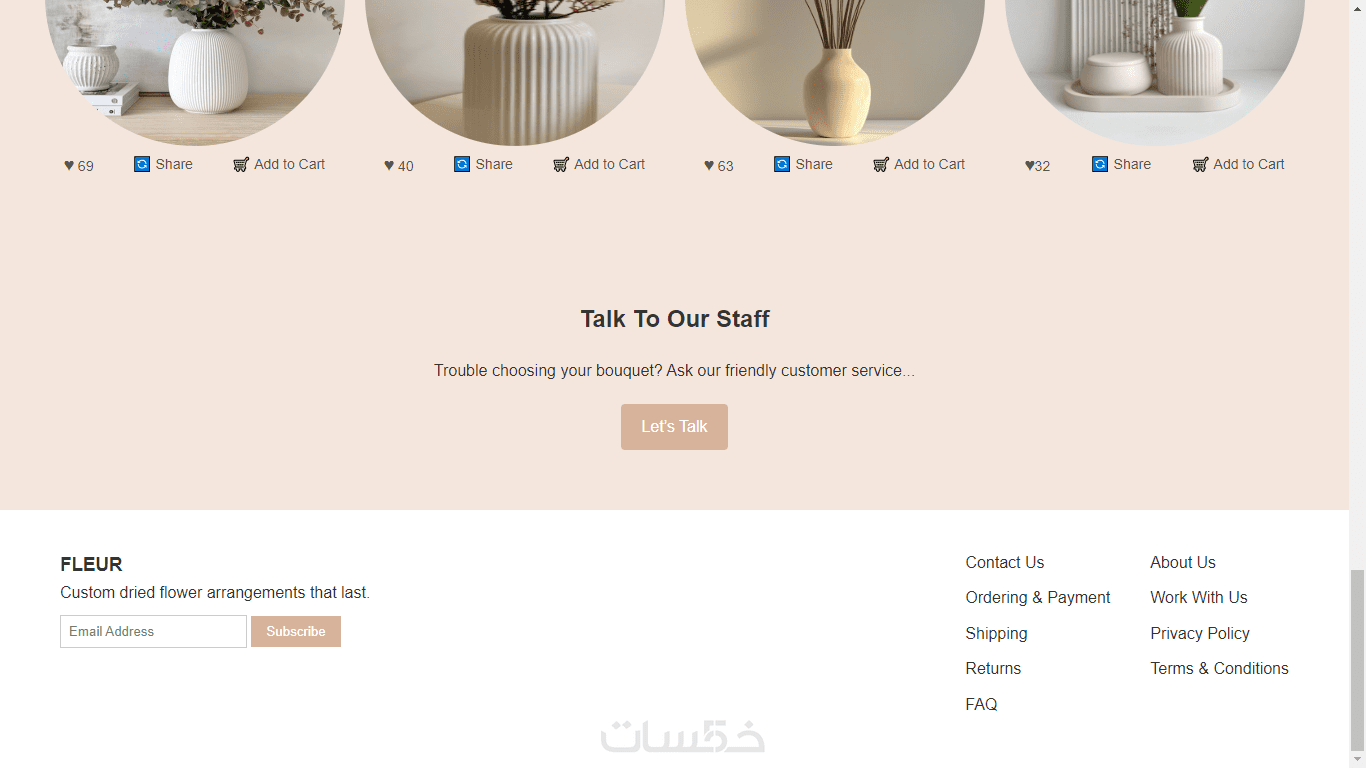Click the heart icon showing 69 likes

[x=69, y=166]
